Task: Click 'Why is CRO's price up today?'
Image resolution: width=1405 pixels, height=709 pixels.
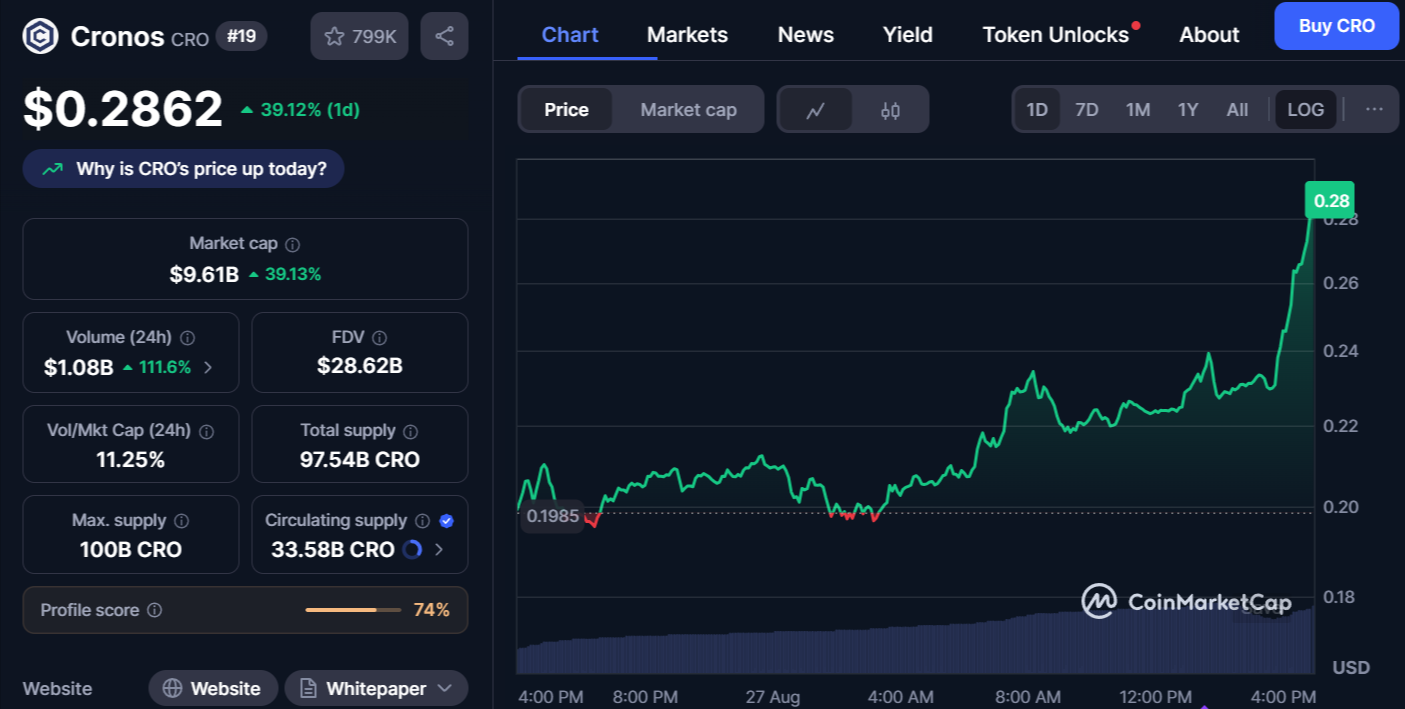Action: [183, 169]
